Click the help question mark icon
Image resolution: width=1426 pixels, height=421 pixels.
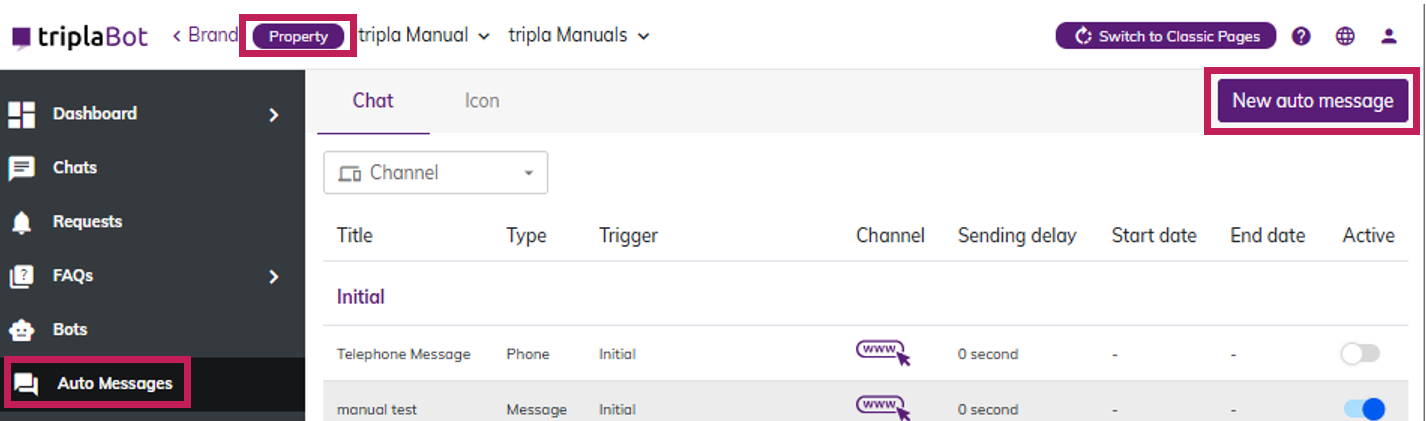[x=1301, y=36]
